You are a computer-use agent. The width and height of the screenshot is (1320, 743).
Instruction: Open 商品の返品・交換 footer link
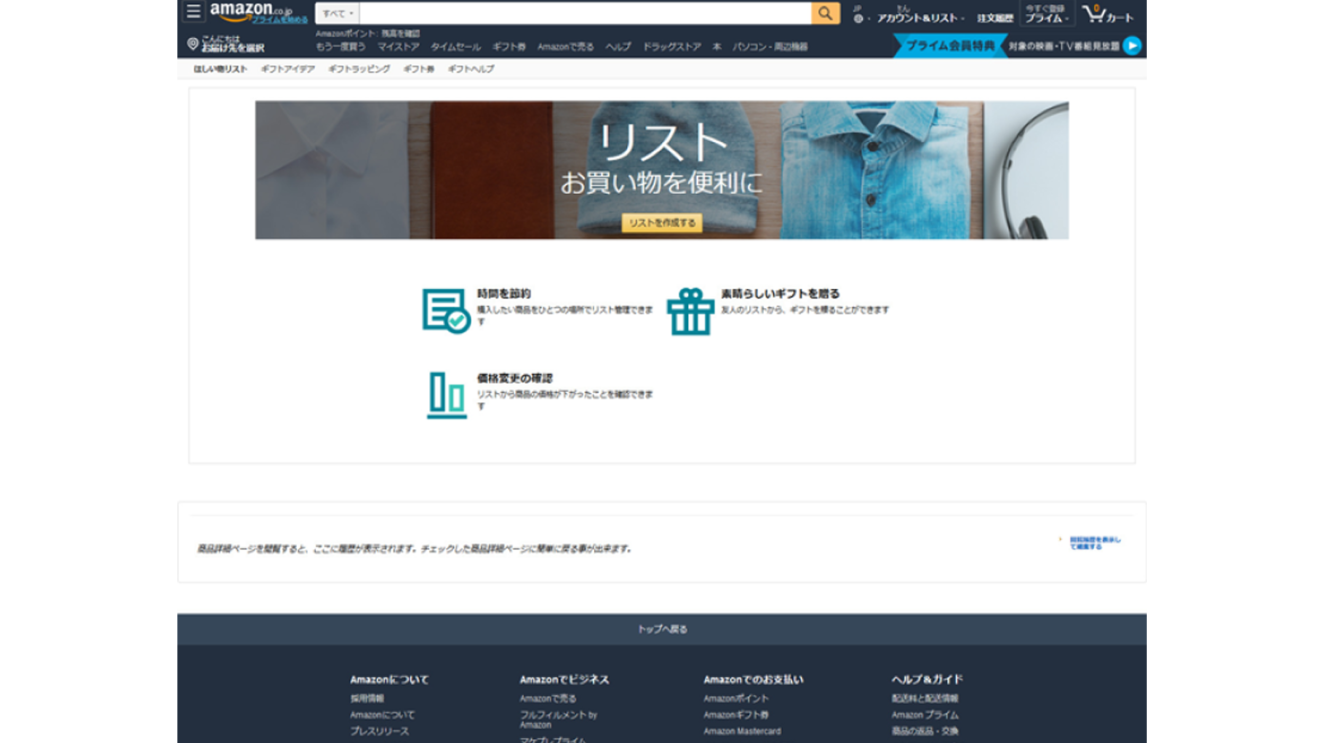(925, 731)
